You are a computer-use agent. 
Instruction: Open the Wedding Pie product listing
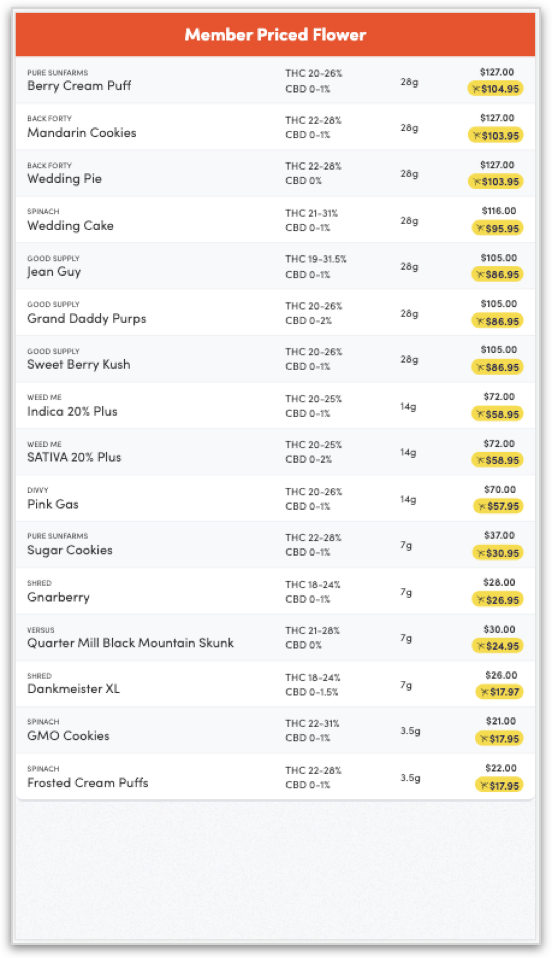275,173
